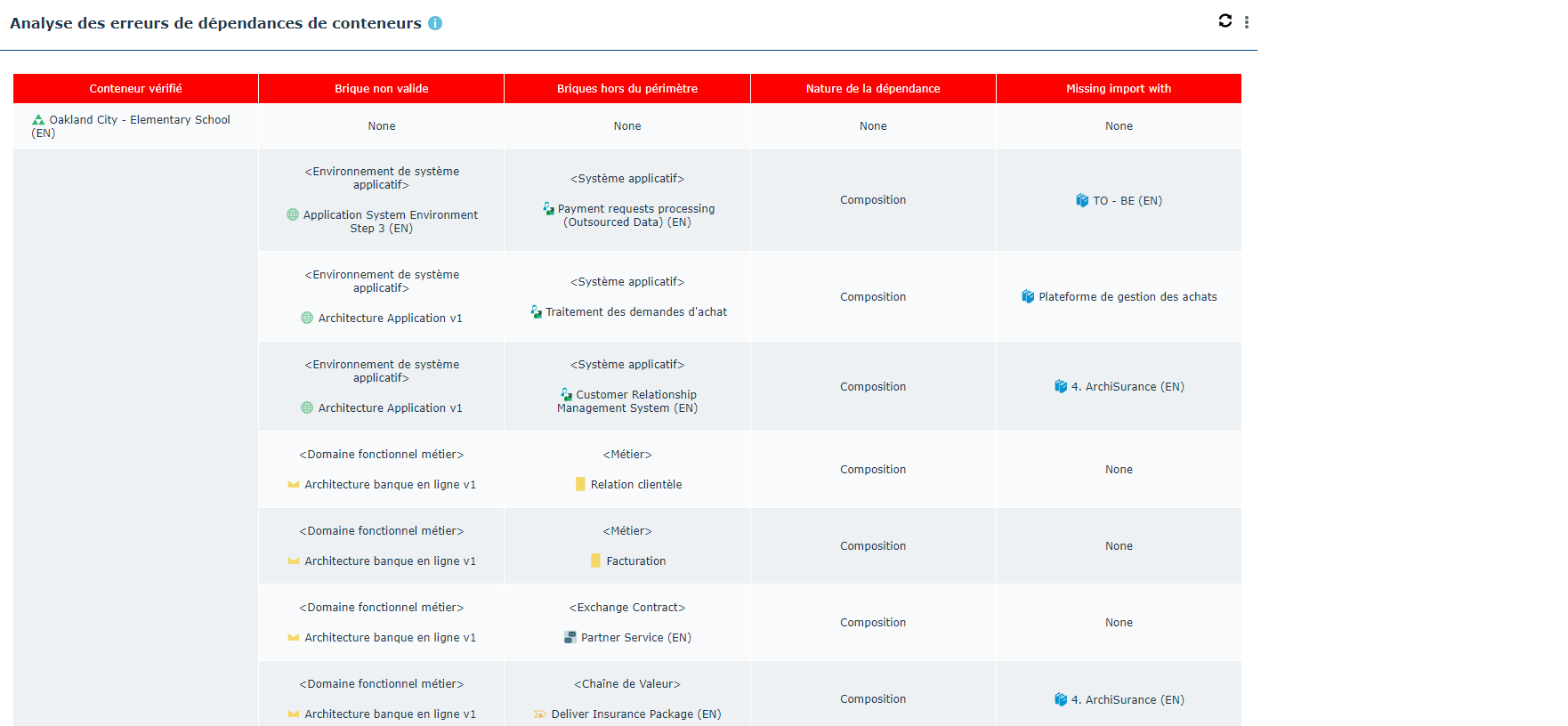Viewport: 1568px width, 726px height.
Task: Open Traitement des demandes d'achat link
Action: pyautogui.click(x=635, y=311)
